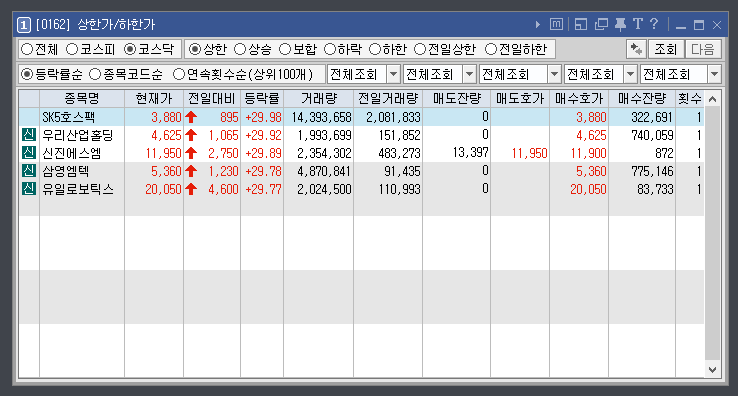Select the 종목코드순 sort radio button

95,74
